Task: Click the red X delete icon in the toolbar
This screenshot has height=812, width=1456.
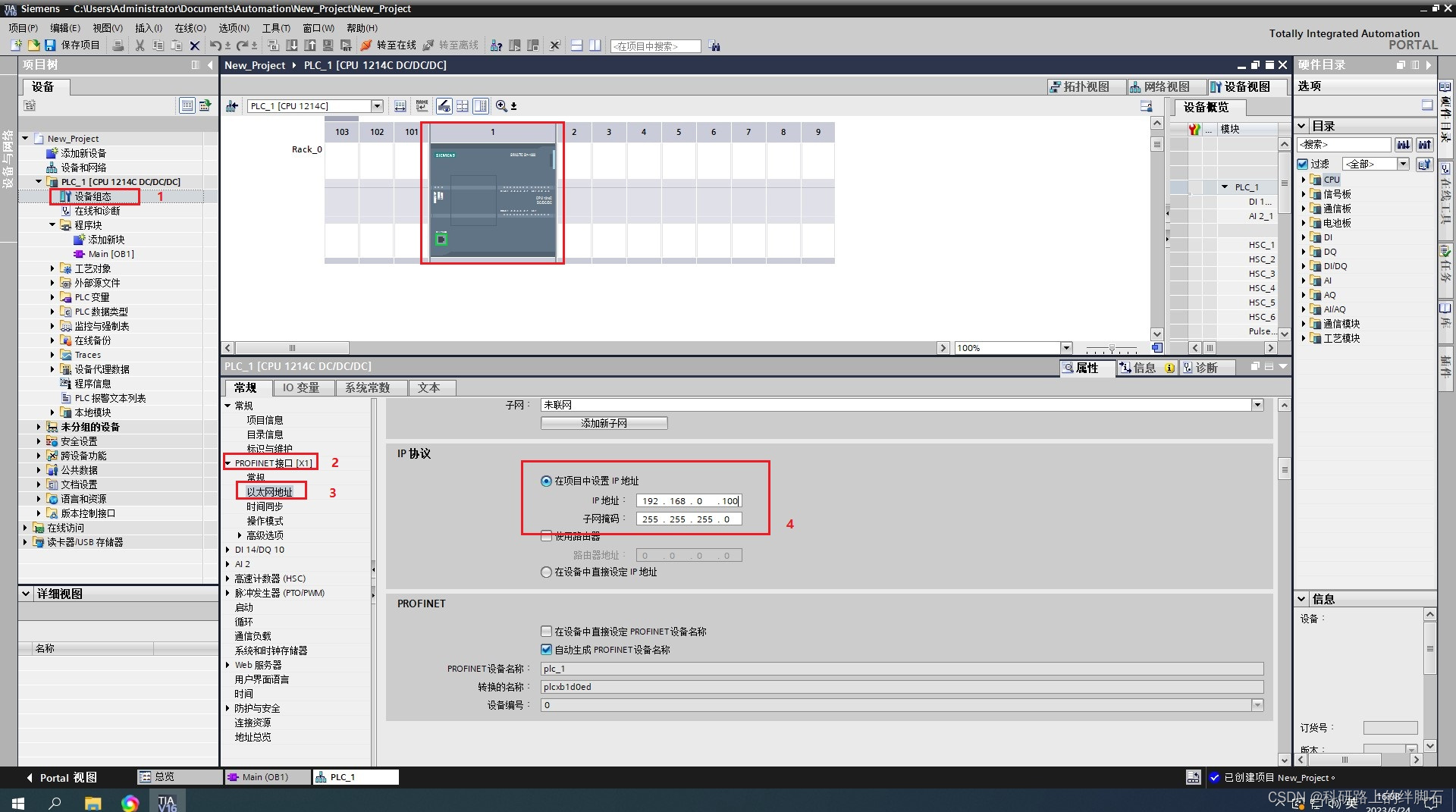Action: [x=195, y=45]
